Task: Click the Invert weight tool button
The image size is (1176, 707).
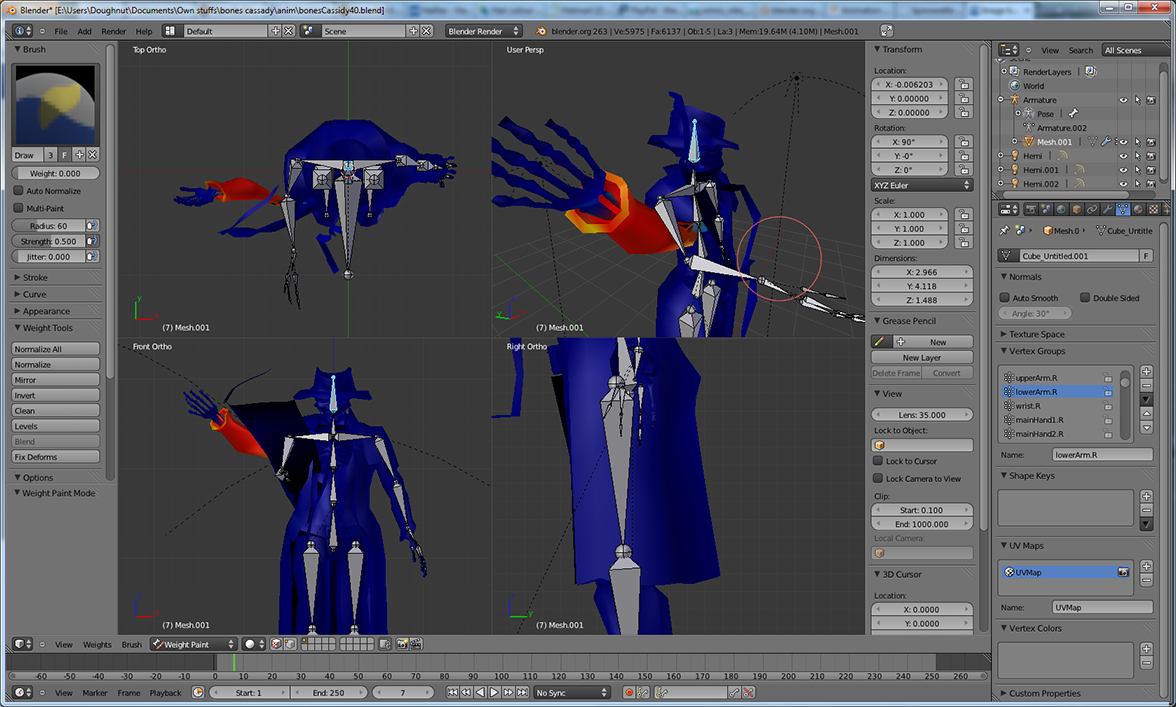Action: coord(56,395)
